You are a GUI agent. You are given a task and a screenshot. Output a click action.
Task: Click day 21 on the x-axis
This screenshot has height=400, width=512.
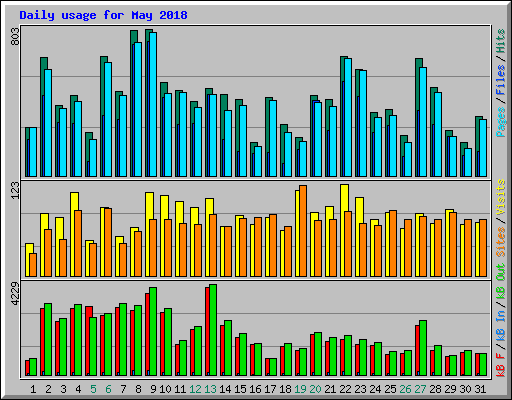[x=330, y=389]
